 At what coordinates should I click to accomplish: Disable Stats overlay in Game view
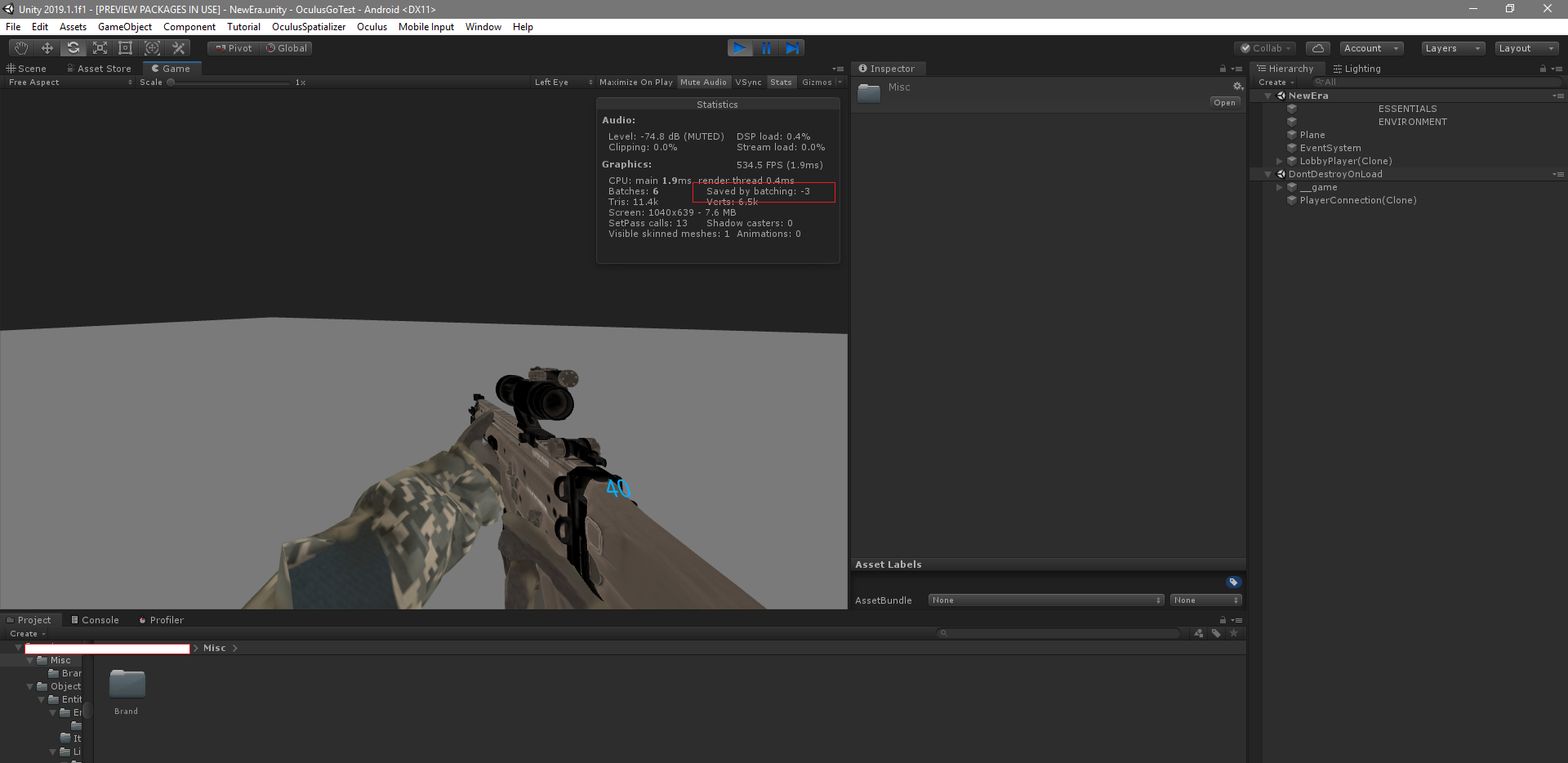[781, 82]
